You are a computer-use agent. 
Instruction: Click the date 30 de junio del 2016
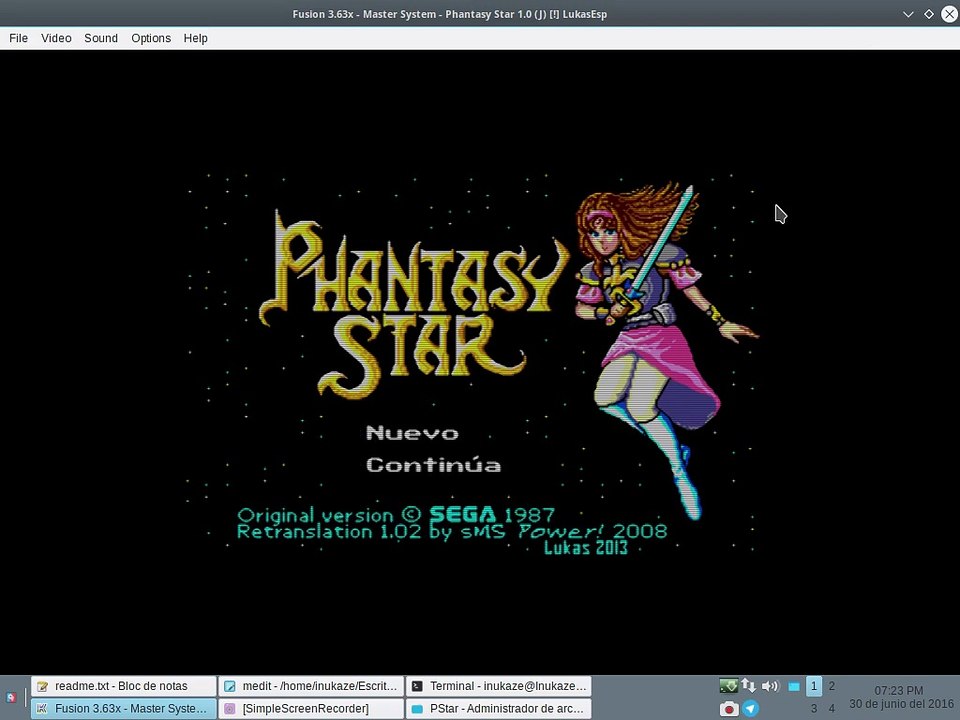coord(901,704)
